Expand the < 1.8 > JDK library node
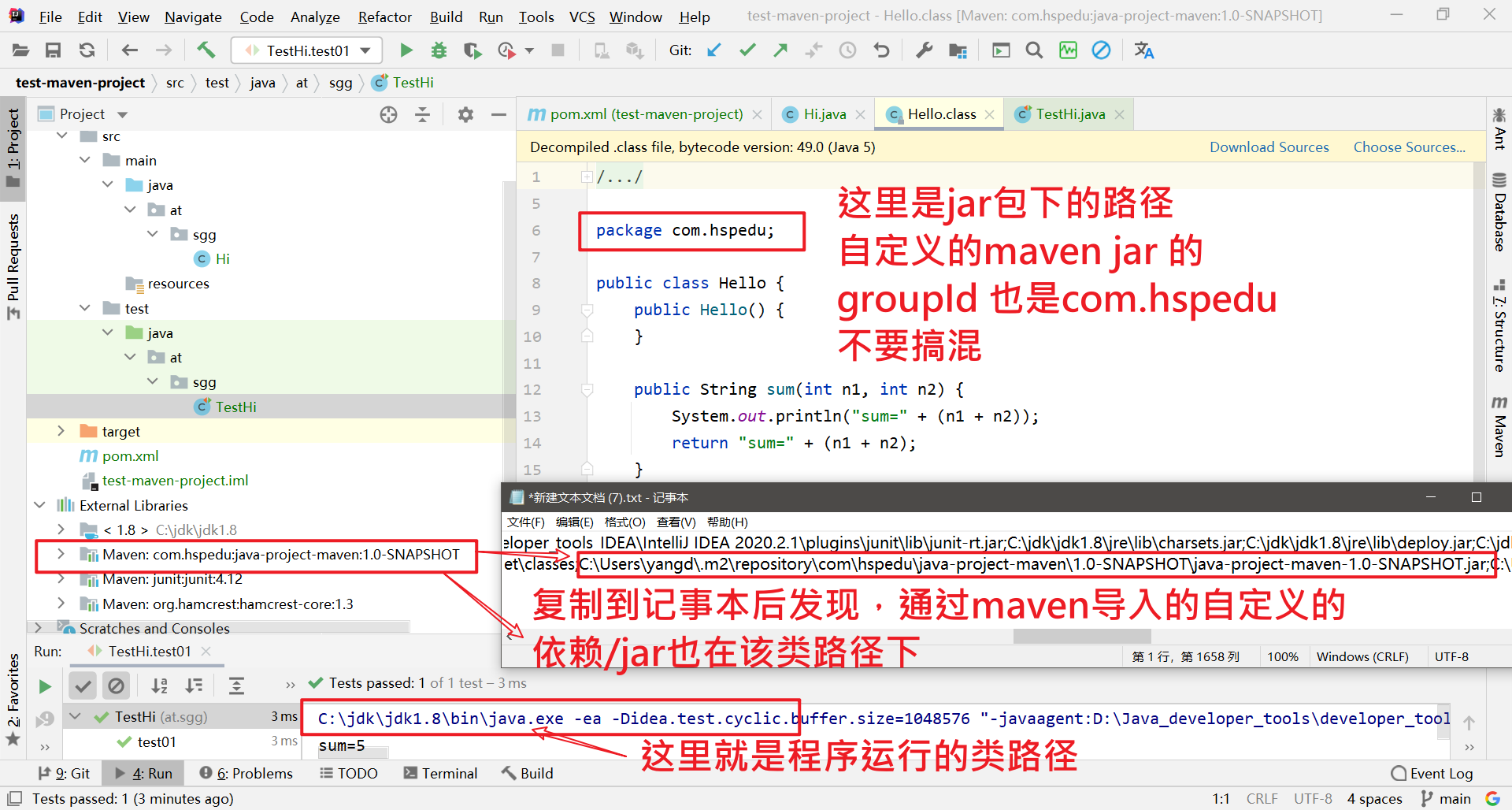Screen dimensions: 1512x810 61,529
